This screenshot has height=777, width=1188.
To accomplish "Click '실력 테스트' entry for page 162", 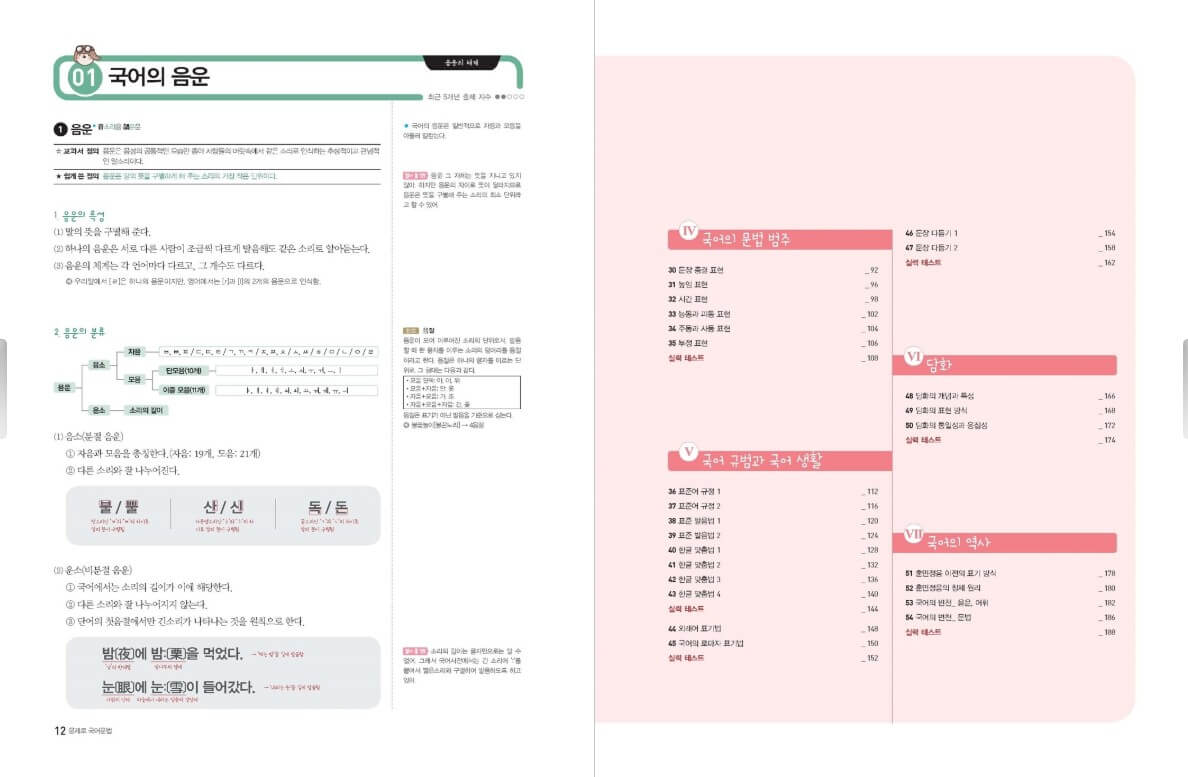I will click(1010, 263).
